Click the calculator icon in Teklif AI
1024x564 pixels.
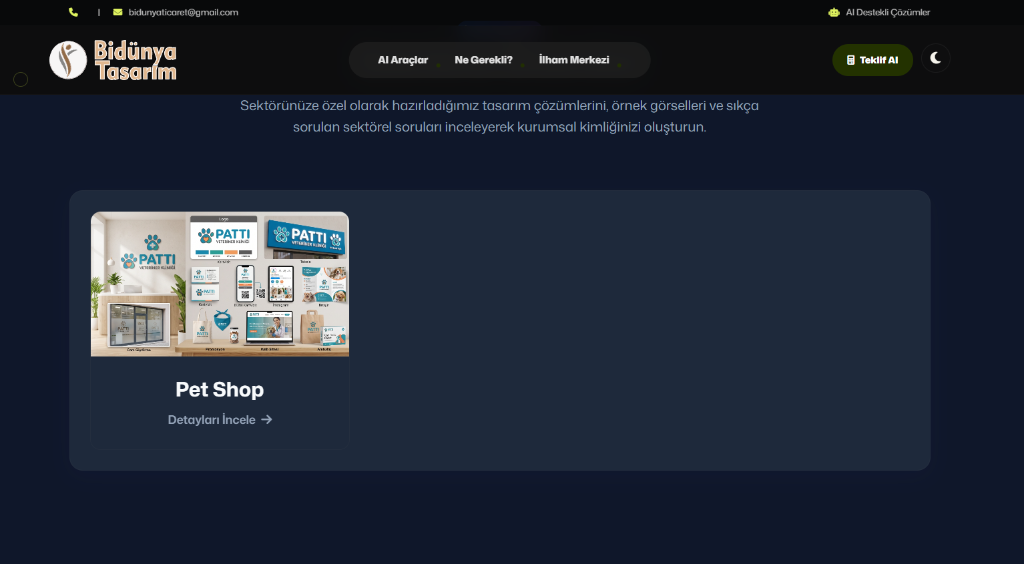pyautogui.click(x=850, y=60)
